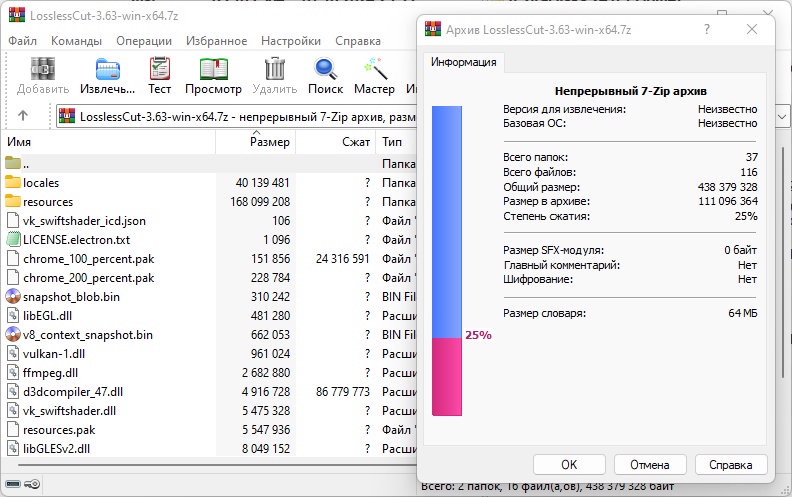Open the Операции menu
792x497 pixels.
144,41
